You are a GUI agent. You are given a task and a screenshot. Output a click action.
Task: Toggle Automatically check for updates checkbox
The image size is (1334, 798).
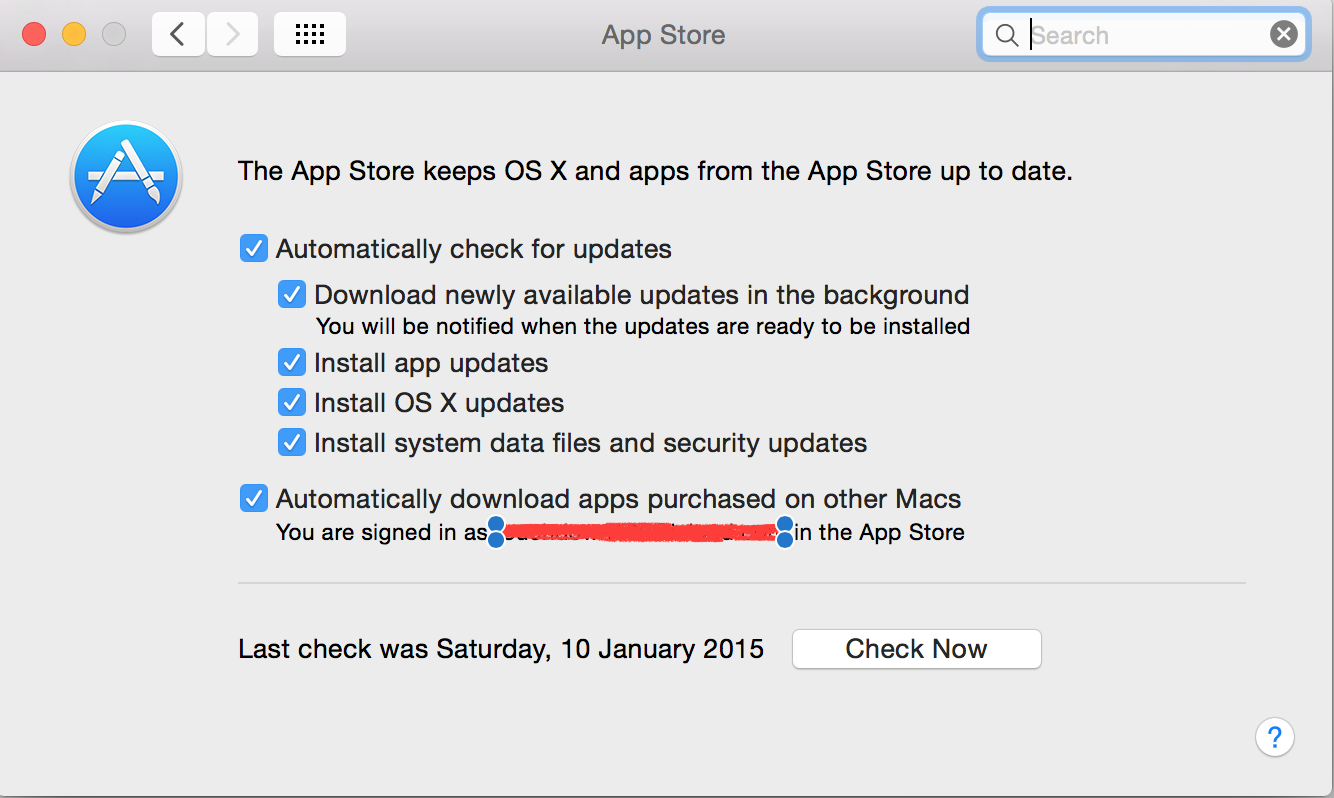(254, 248)
